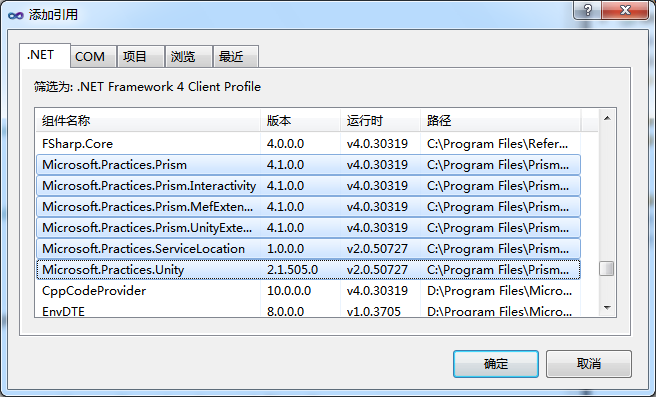Click runtime v1.0.3705 cell
The image size is (656, 397).
[x=374, y=311]
